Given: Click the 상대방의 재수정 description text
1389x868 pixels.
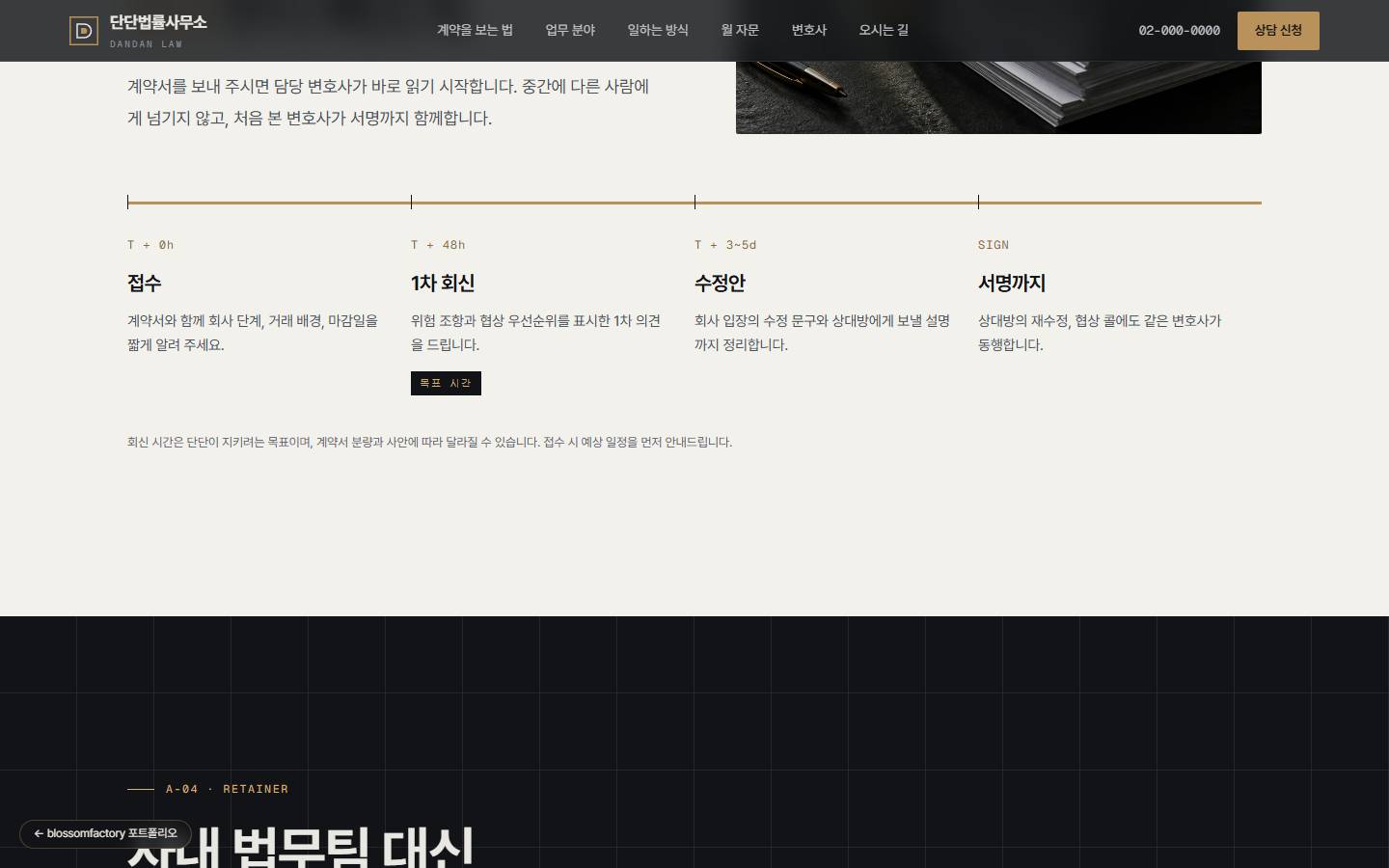Looking at the screenshot, I should [1100, 333].
